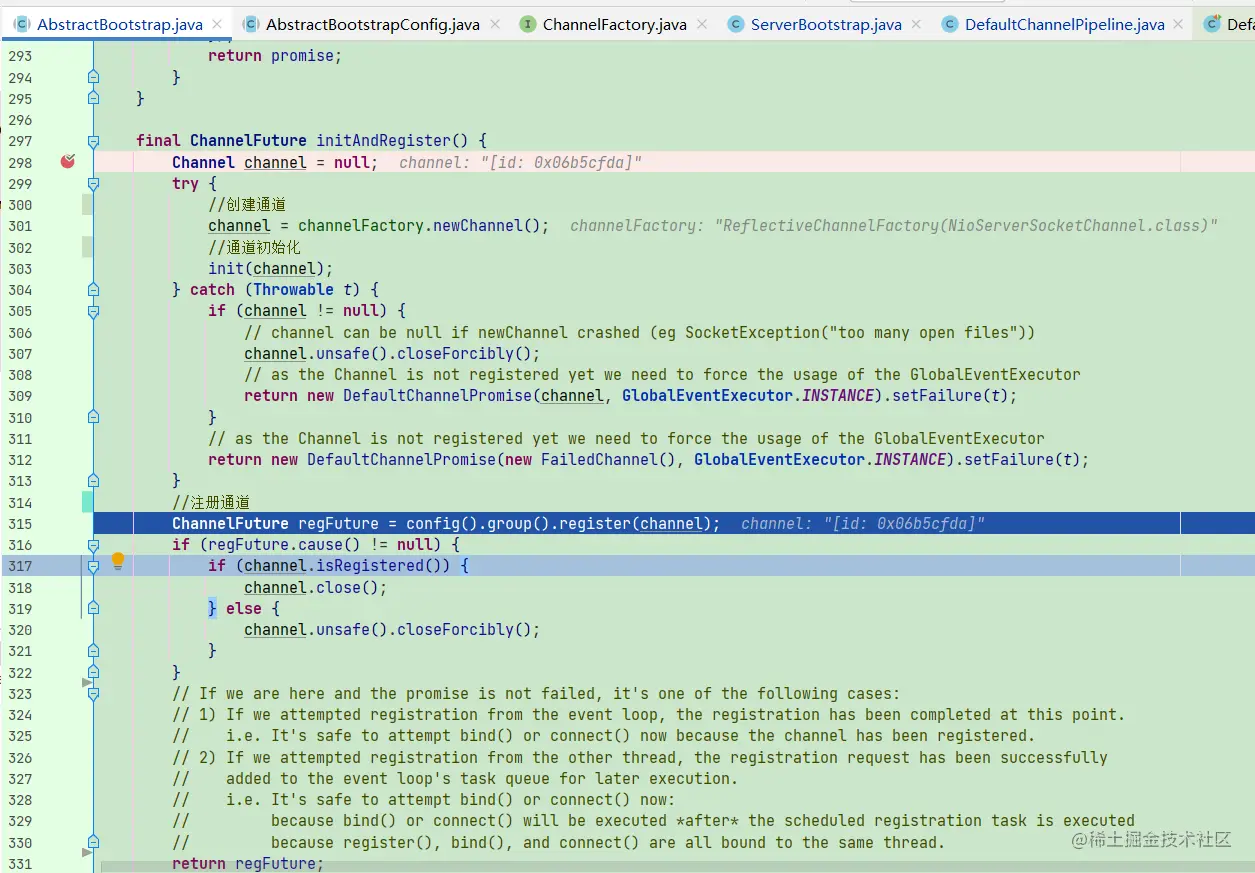The width and height of the screenshot is (1255, 873).
Task: Click GlobalEventExecutor on line 312
Action: pos(779,460)
